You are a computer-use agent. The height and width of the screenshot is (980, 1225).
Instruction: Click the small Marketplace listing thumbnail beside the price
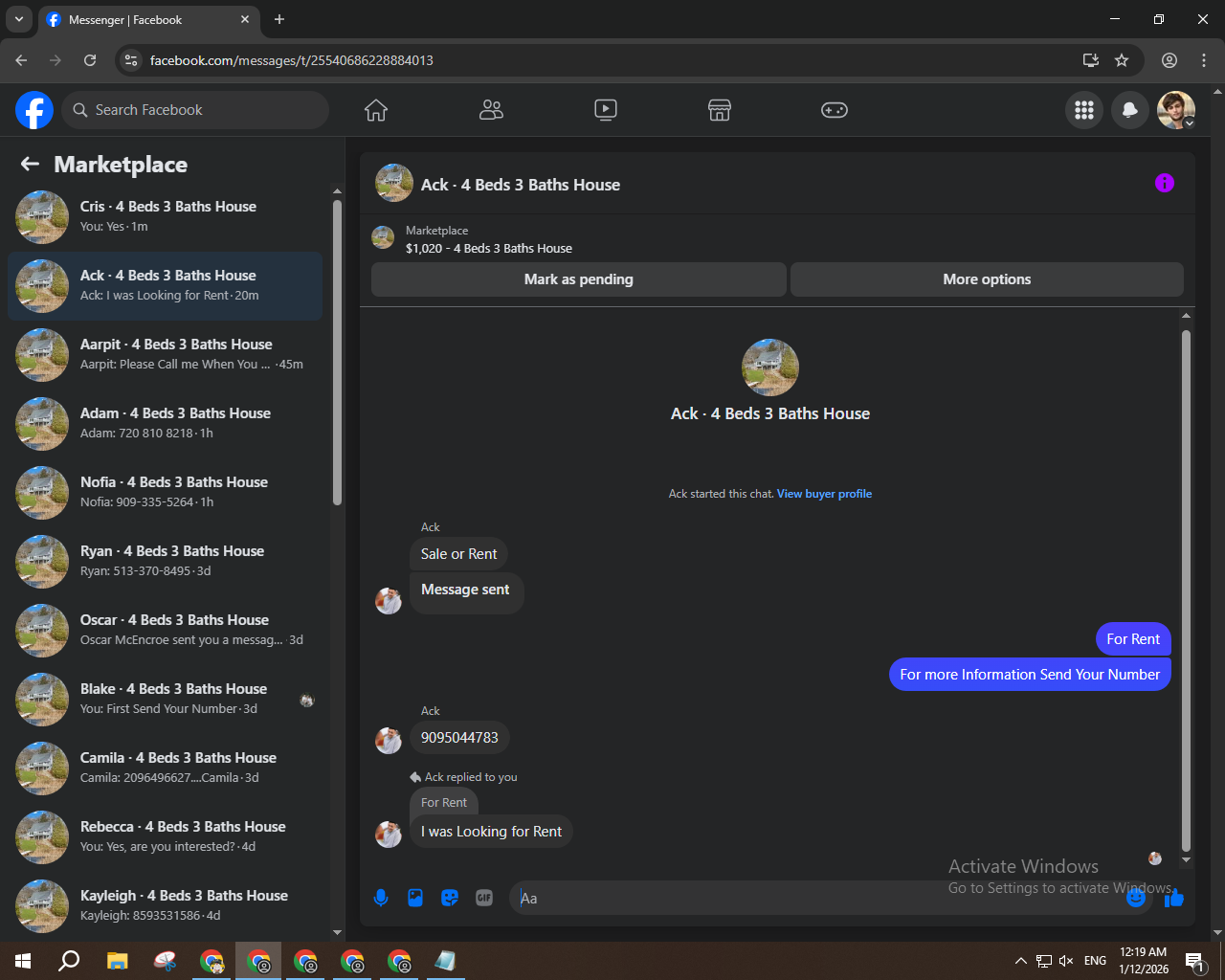click(x=383, y=237)
